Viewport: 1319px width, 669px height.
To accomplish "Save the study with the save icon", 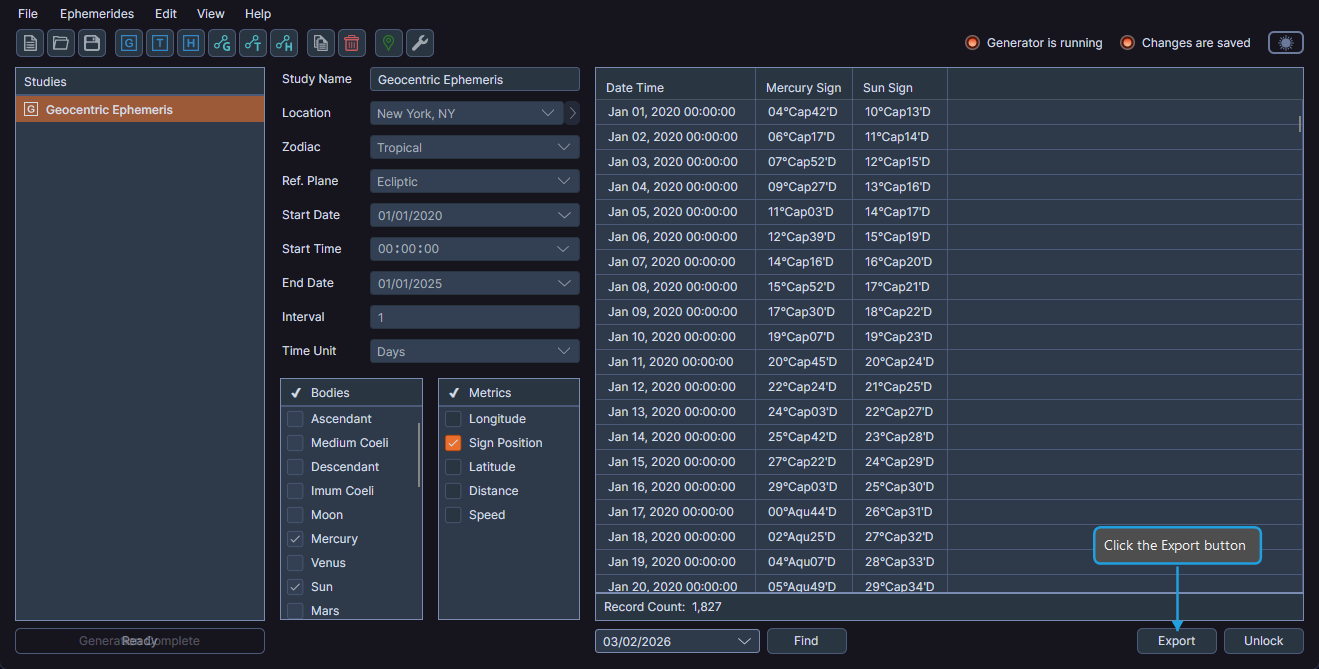I will (x=90, y=43).
